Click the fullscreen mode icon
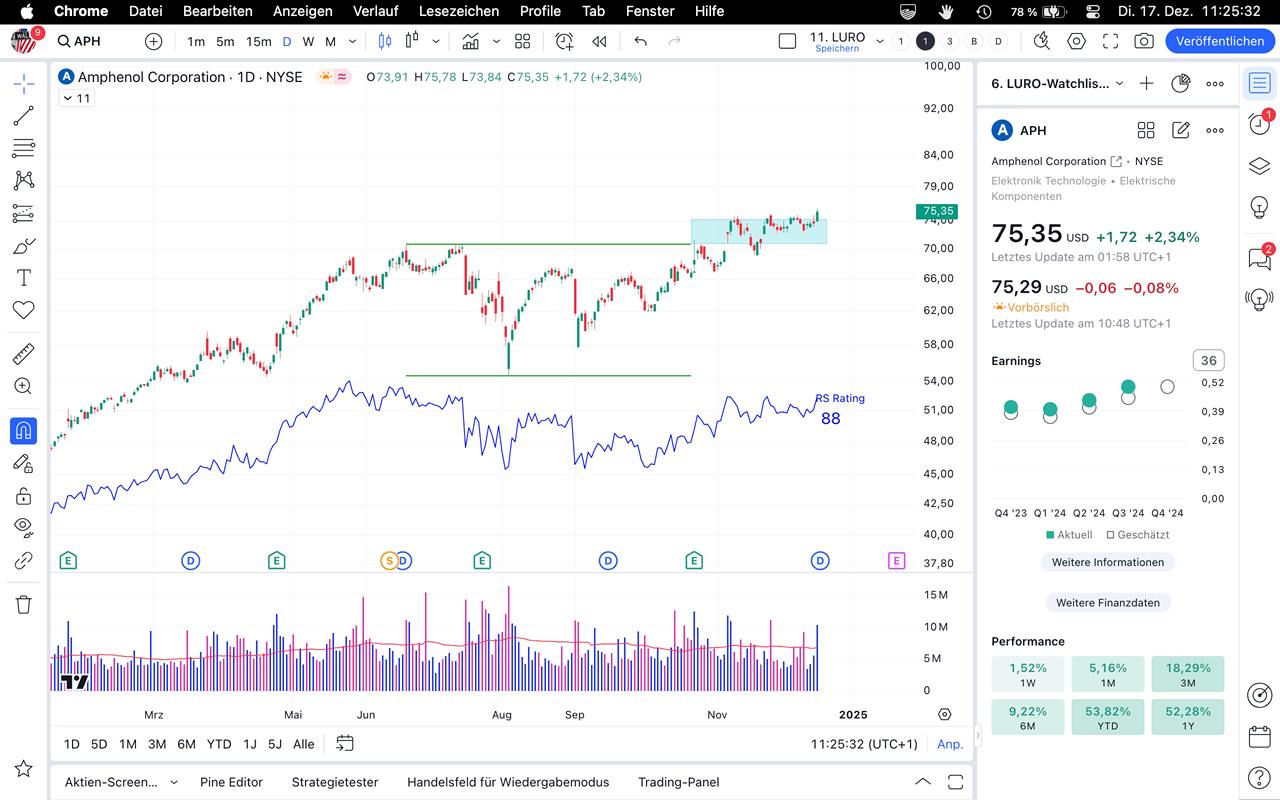The width and height of the screenshot is (1280, 800). (1110, 41)
